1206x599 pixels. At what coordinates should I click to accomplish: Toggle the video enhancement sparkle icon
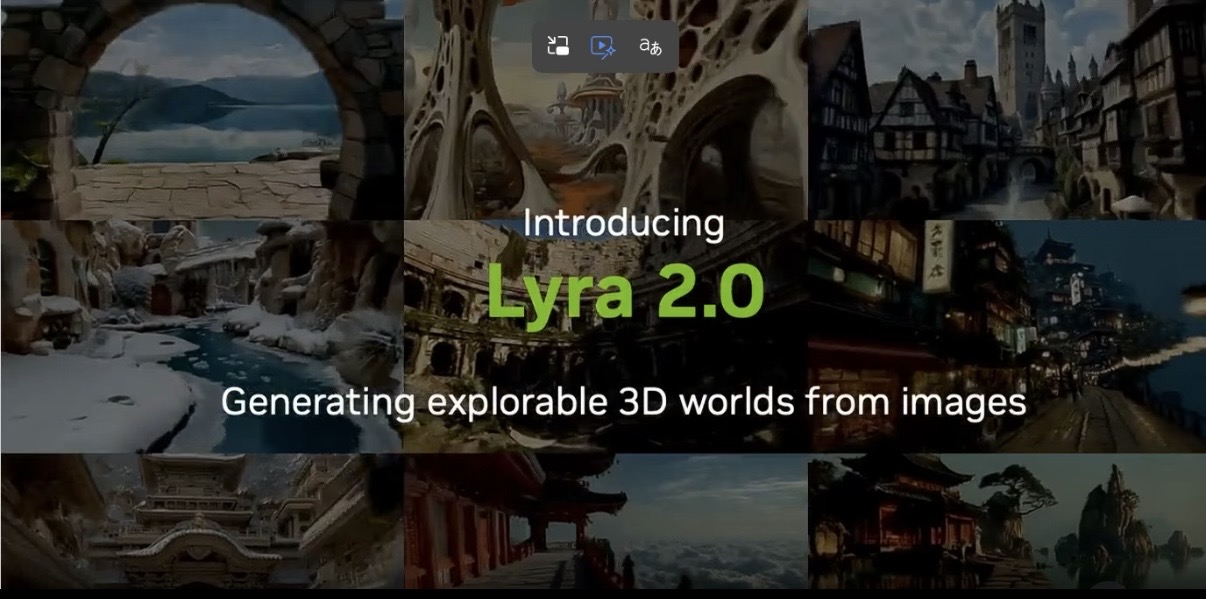[602, 46]
